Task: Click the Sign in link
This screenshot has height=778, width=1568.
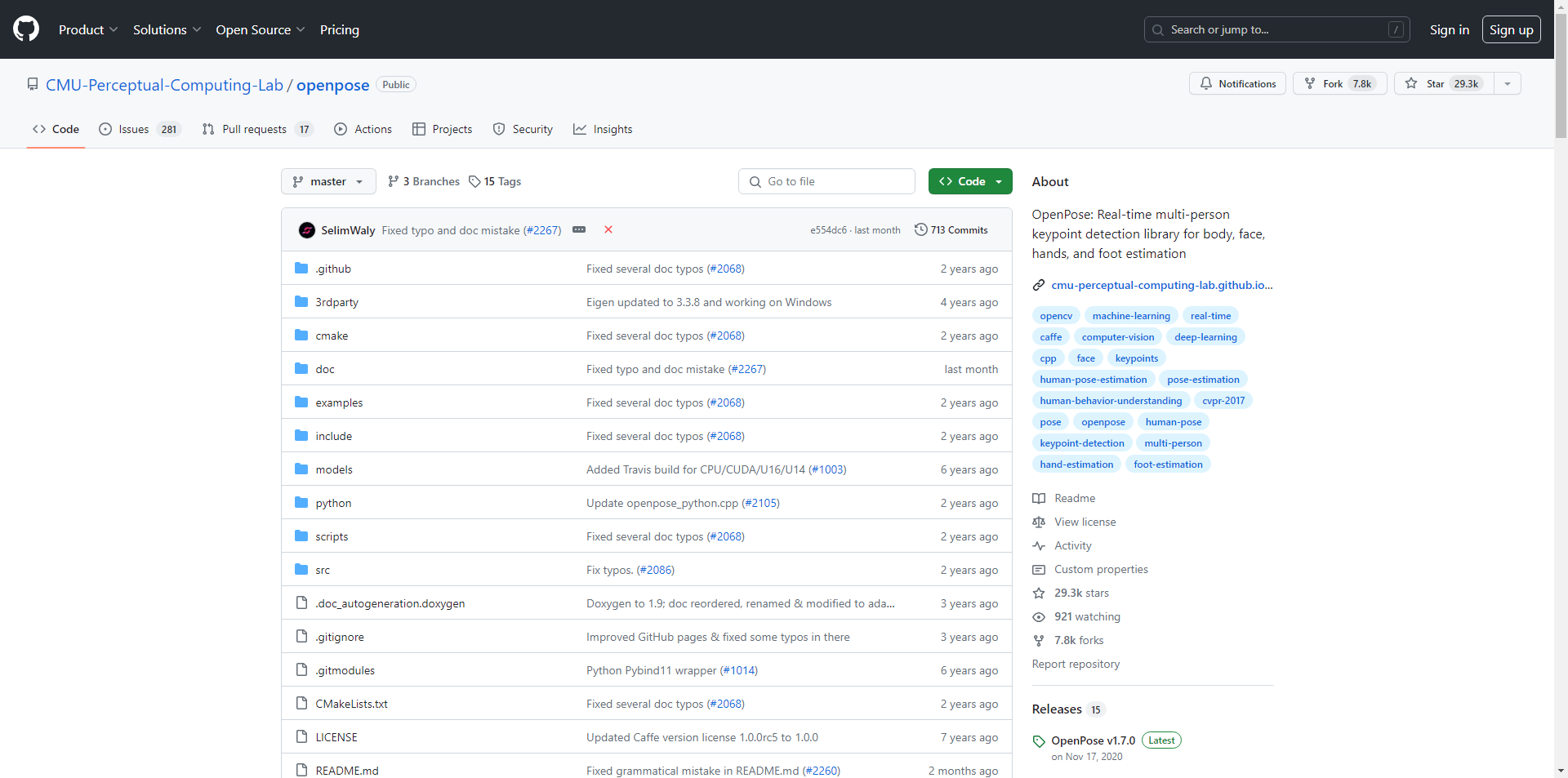Action: tap(1450, 29)
